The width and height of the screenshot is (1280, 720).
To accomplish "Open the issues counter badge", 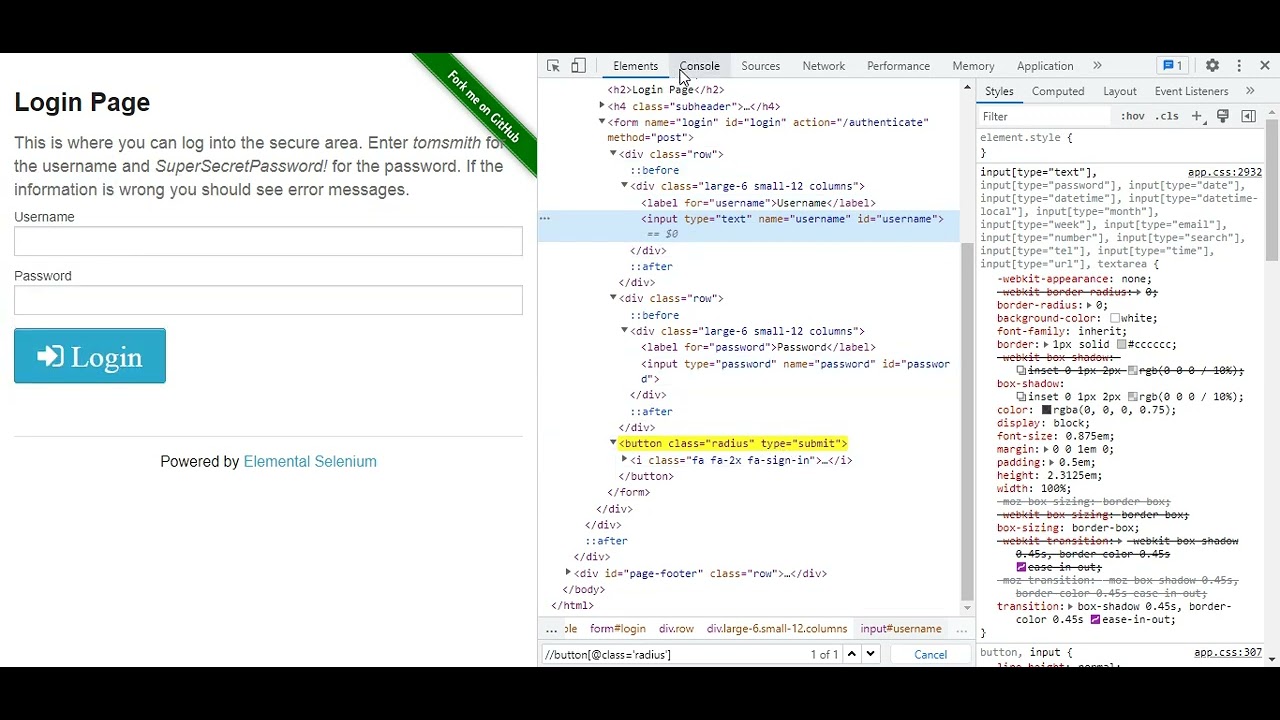I will coord(1172,66).
